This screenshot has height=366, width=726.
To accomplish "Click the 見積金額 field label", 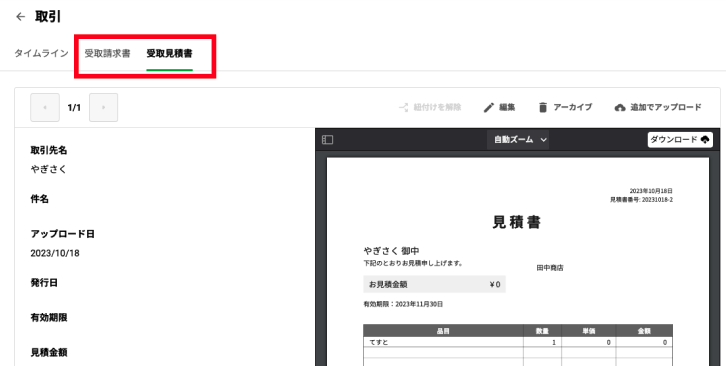I will pos(49,352).
